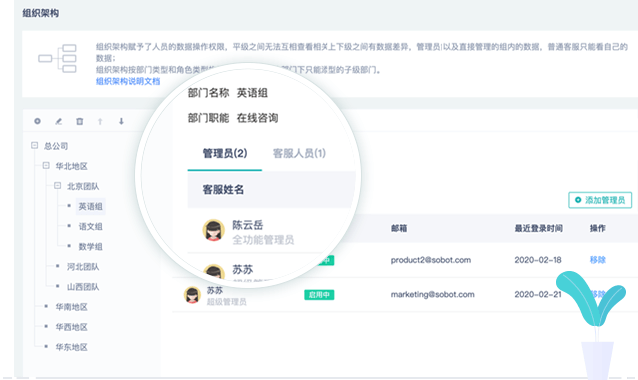Select the 华西地区 tree item

(72, 327)
